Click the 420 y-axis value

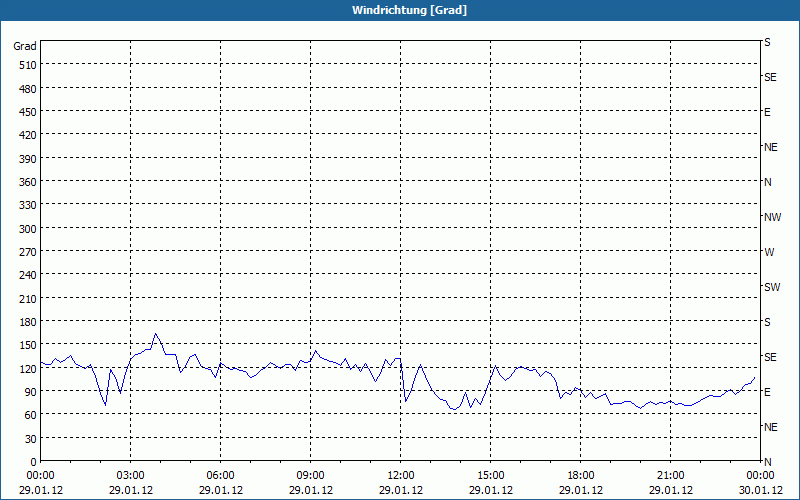[x=28, y=135]
